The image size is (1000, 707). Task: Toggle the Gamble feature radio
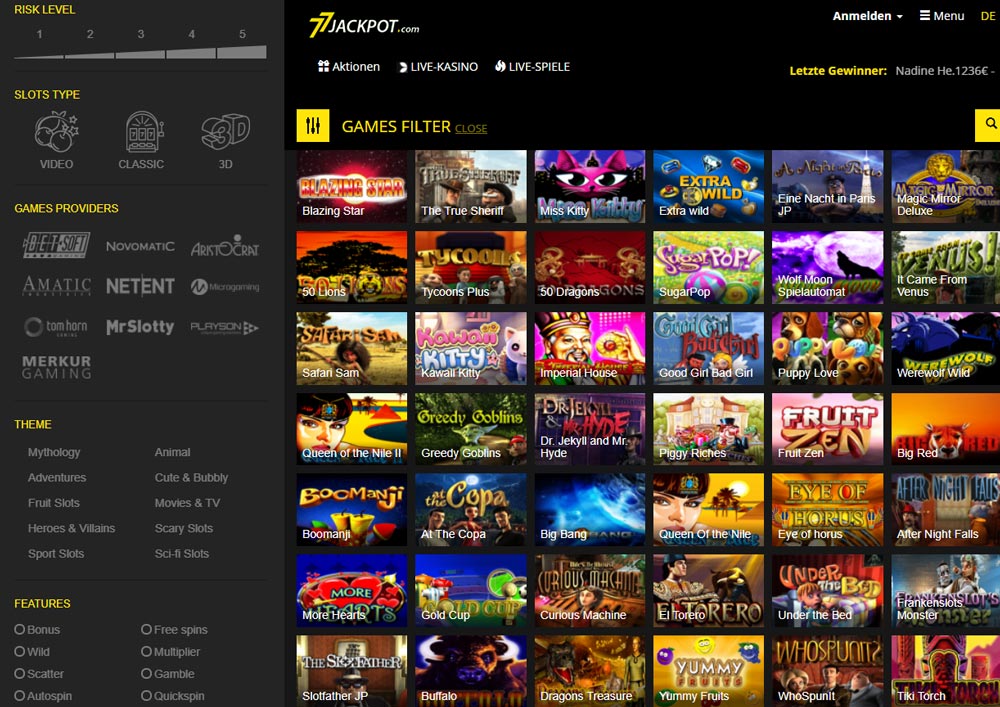(147, 673)
